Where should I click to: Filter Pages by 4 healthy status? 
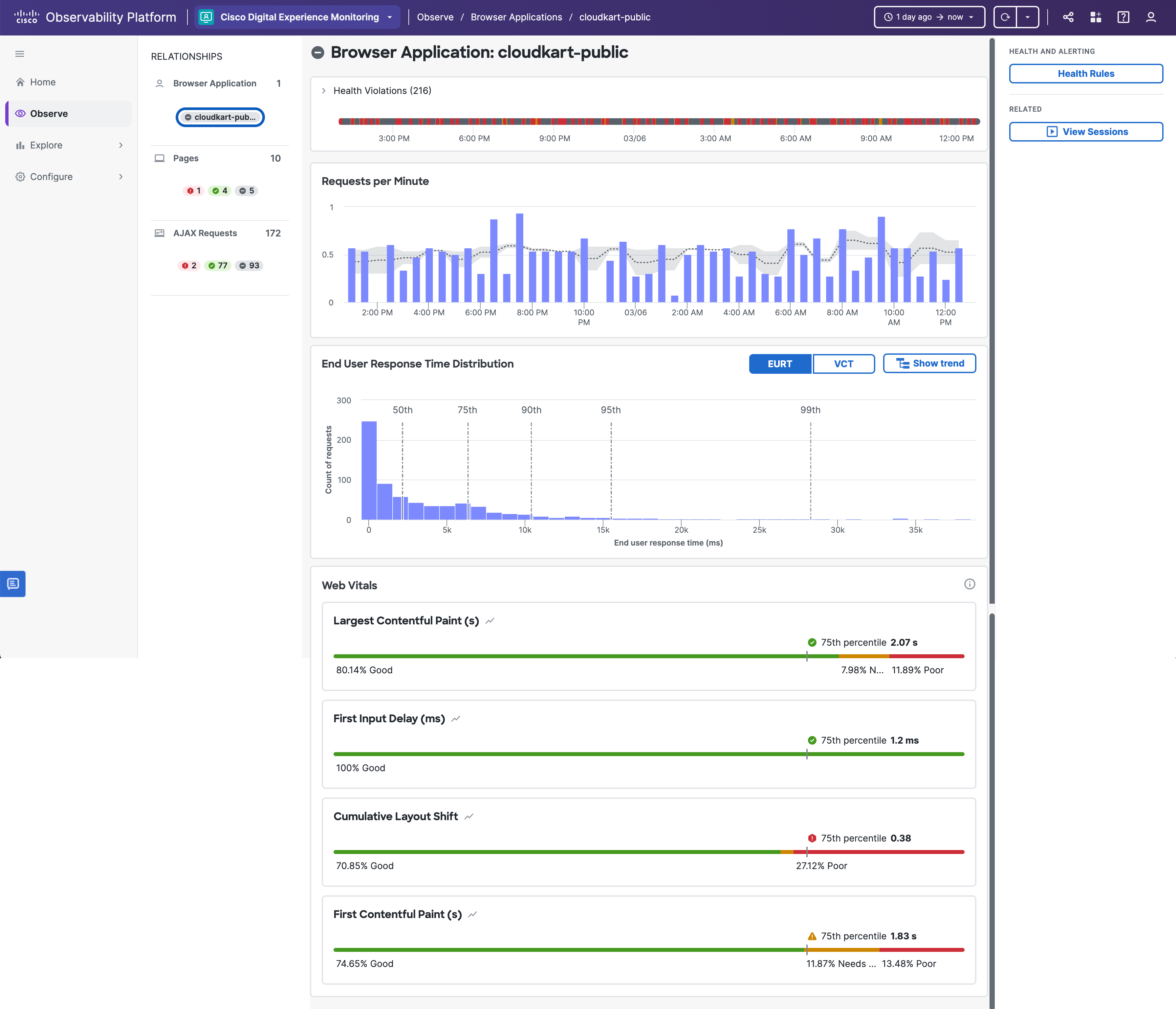tap(220, 191)
